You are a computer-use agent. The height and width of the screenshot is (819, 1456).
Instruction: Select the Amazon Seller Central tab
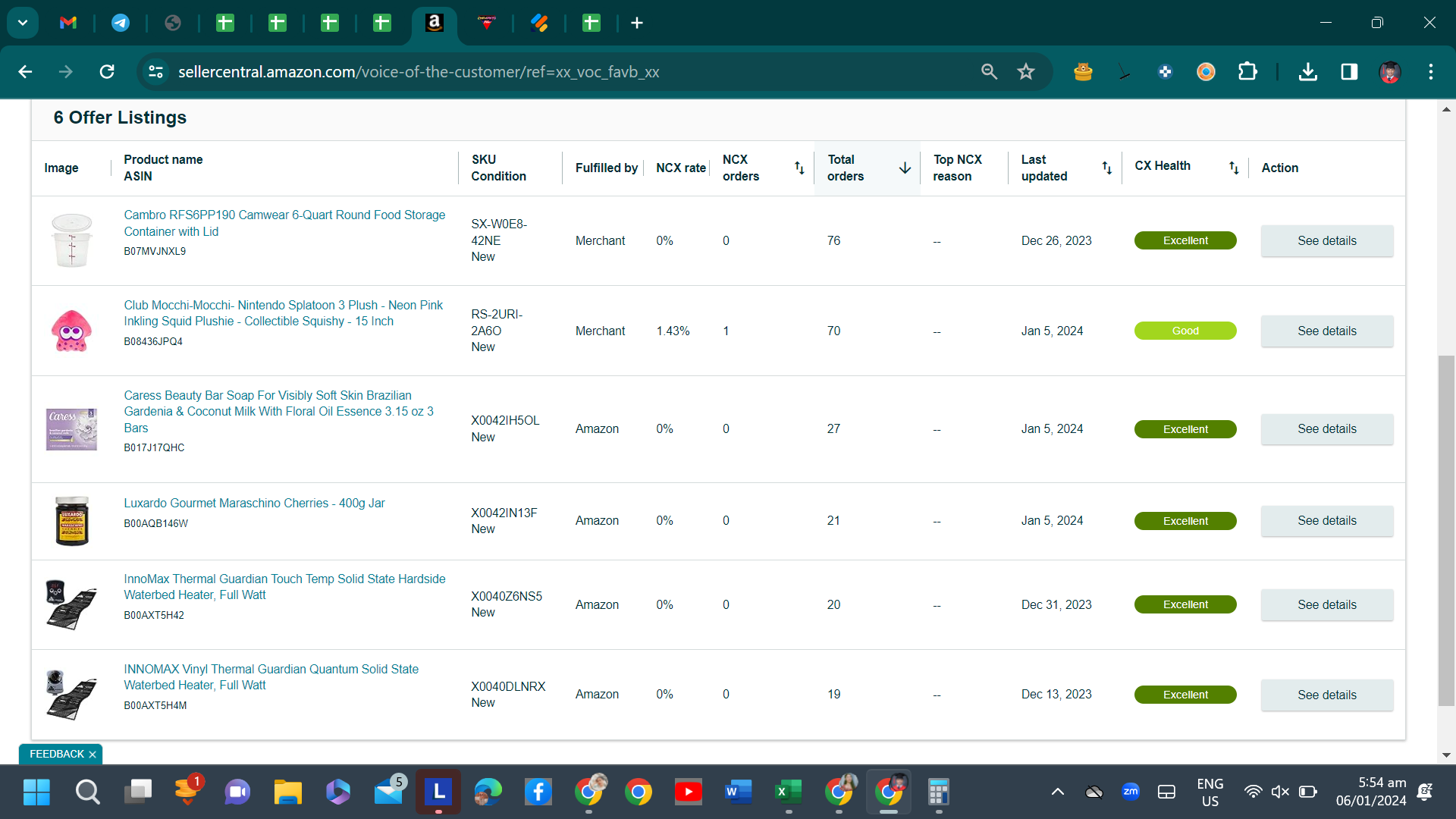click(435, 23)
